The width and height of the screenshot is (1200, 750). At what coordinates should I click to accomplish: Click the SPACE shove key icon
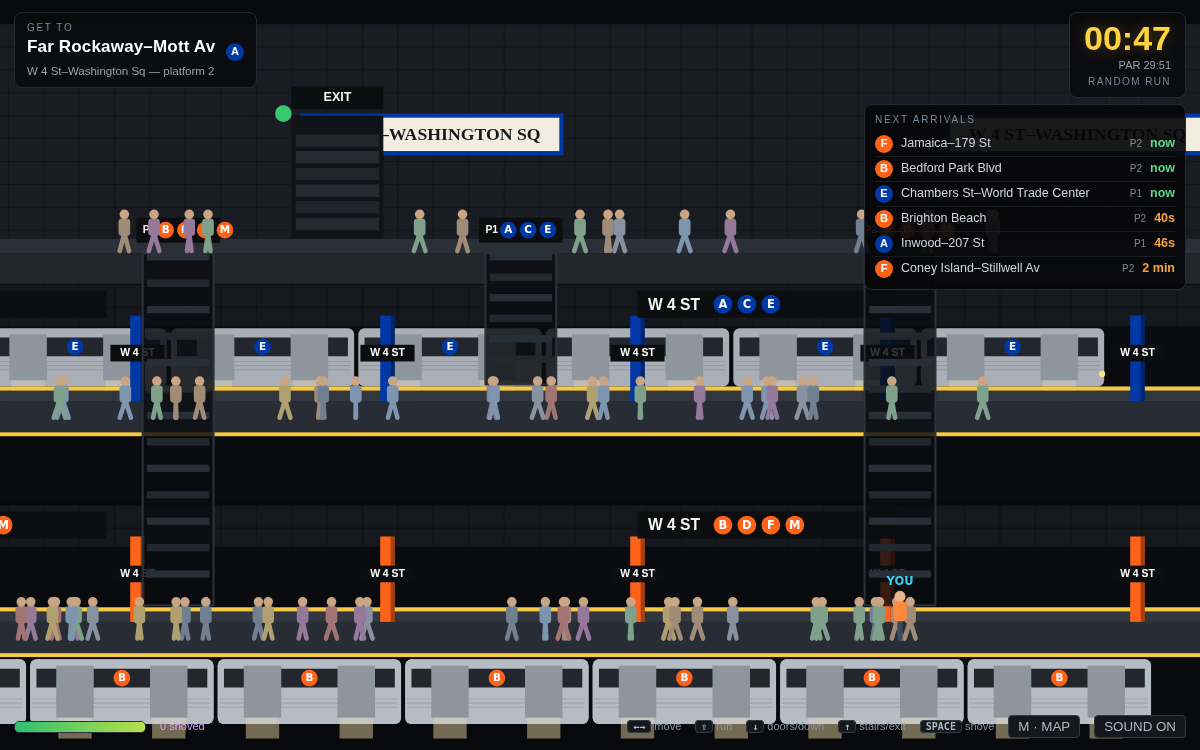pos(941,727)
